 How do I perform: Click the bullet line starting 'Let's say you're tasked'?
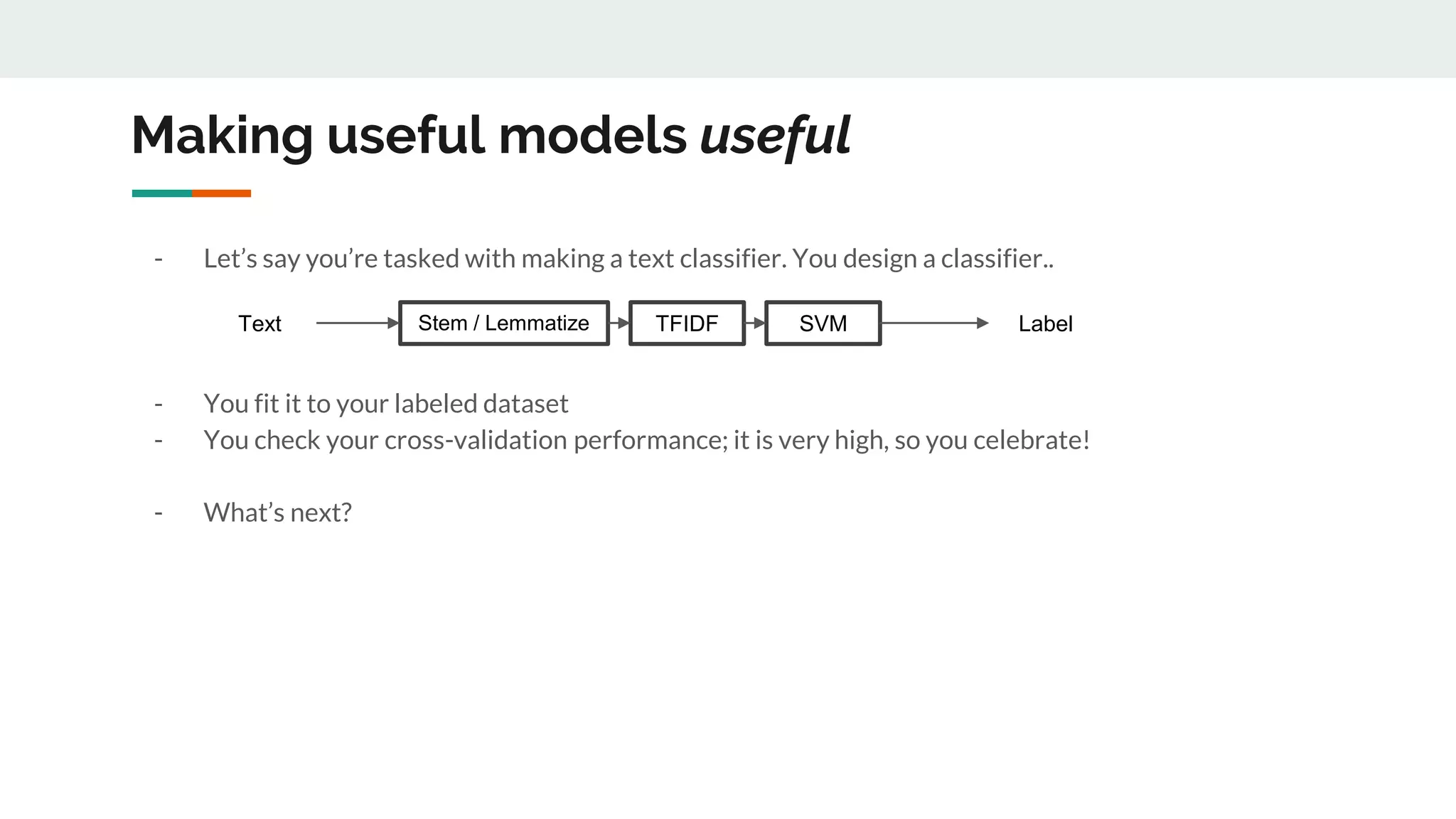(628, 259)
